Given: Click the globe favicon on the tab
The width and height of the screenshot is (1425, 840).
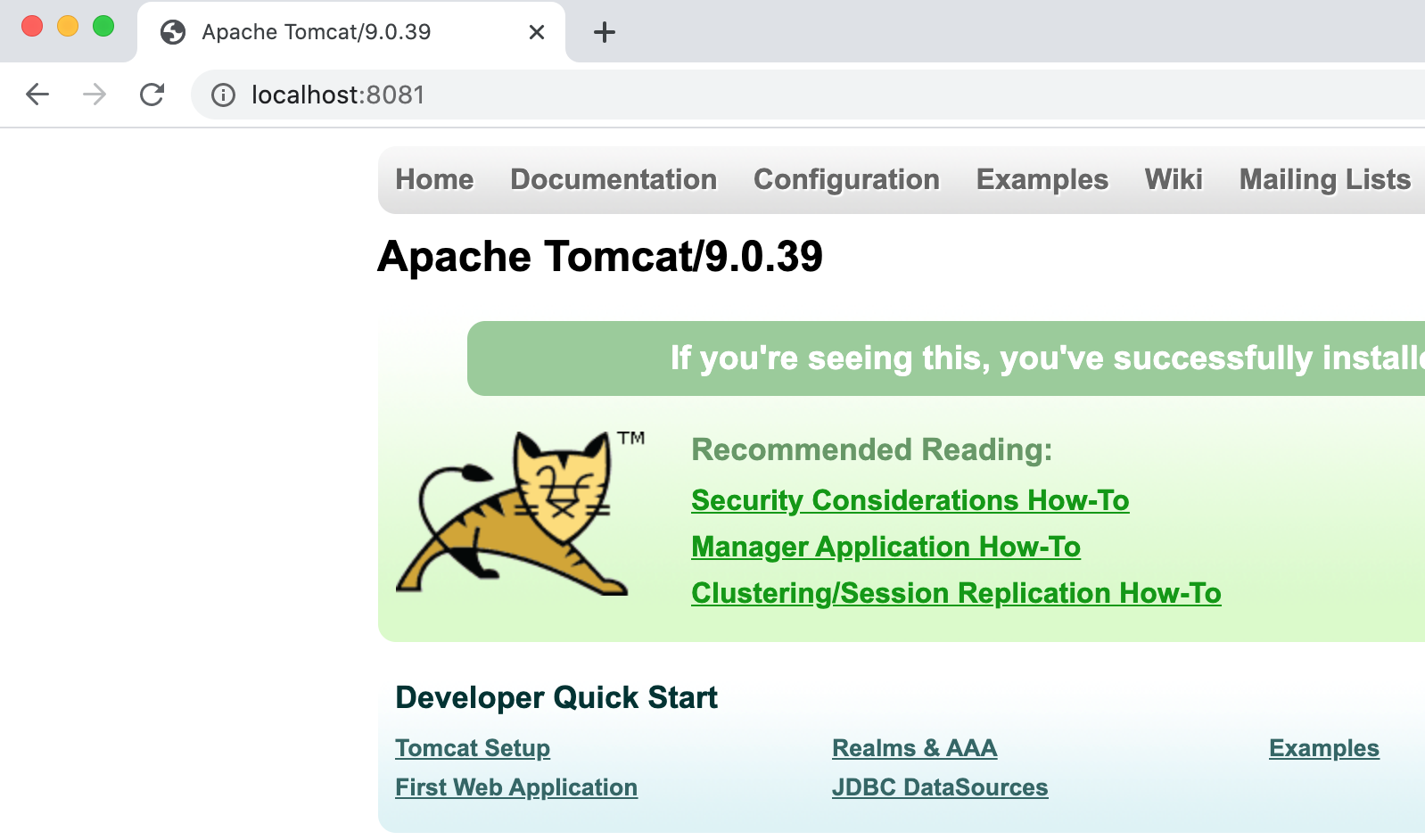Looking at the screenshot, I should [173, 32].
